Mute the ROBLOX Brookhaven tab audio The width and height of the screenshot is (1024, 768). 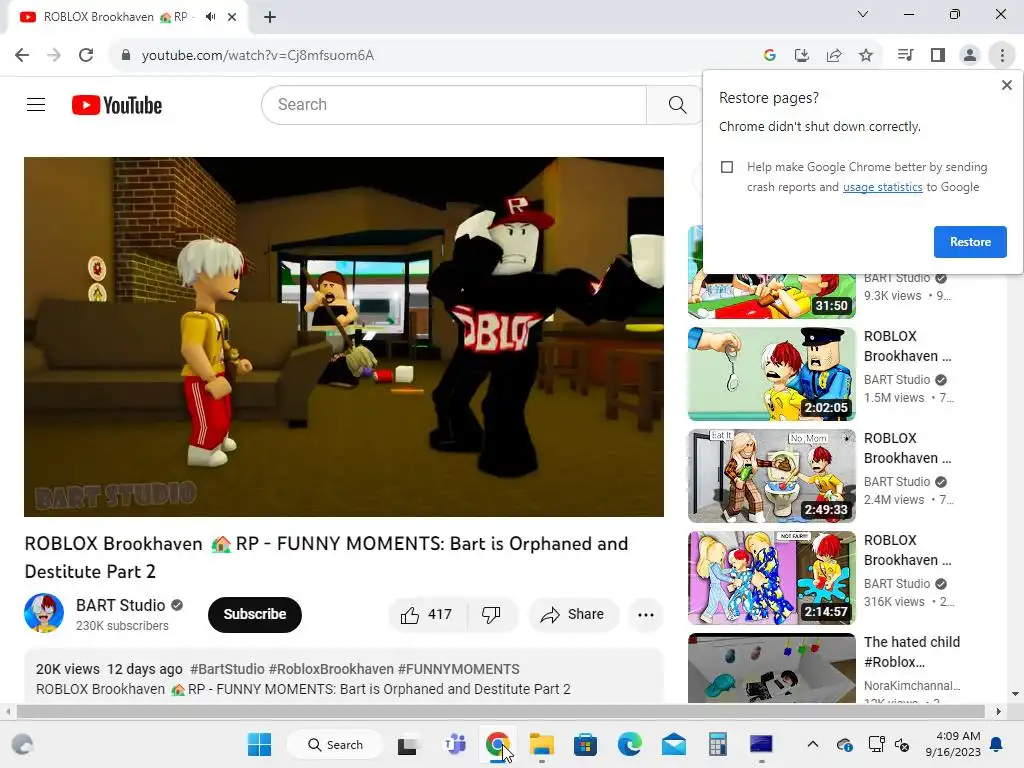[x=210, y=17]
